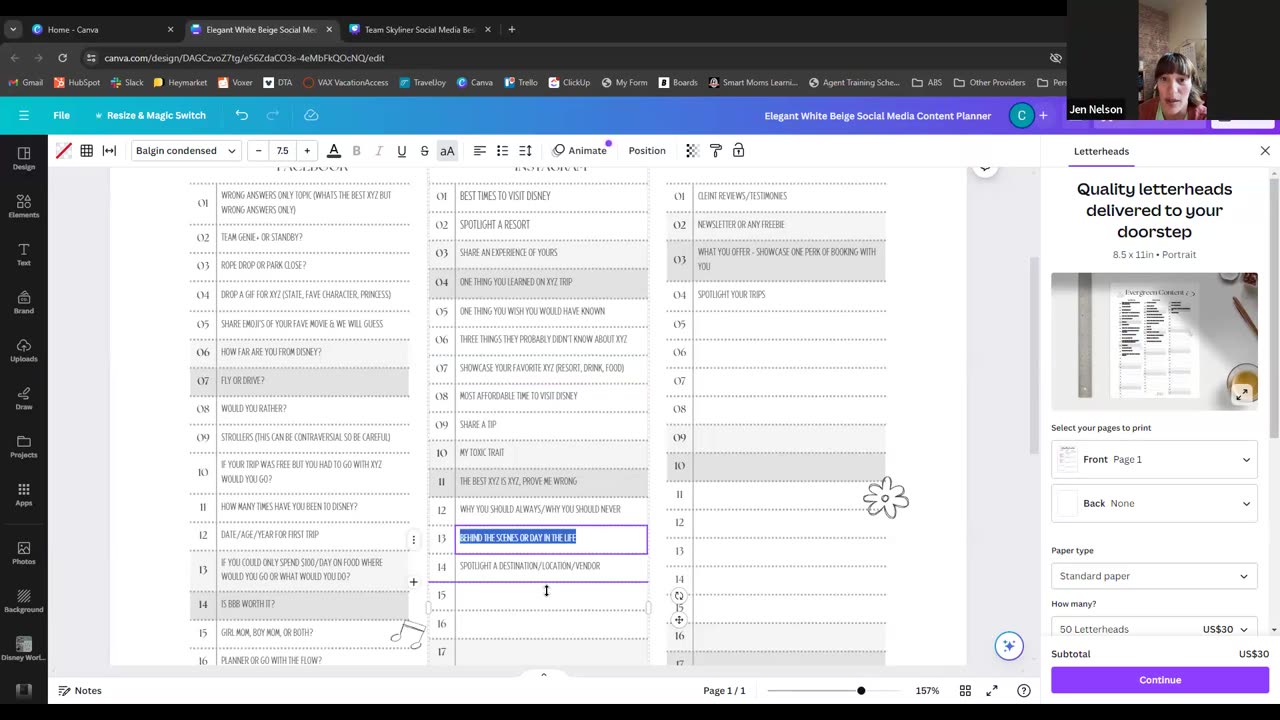The image size is (1280, 720).
Task: Click the hamburger main menu icon
Action: [x=24, y=115]
